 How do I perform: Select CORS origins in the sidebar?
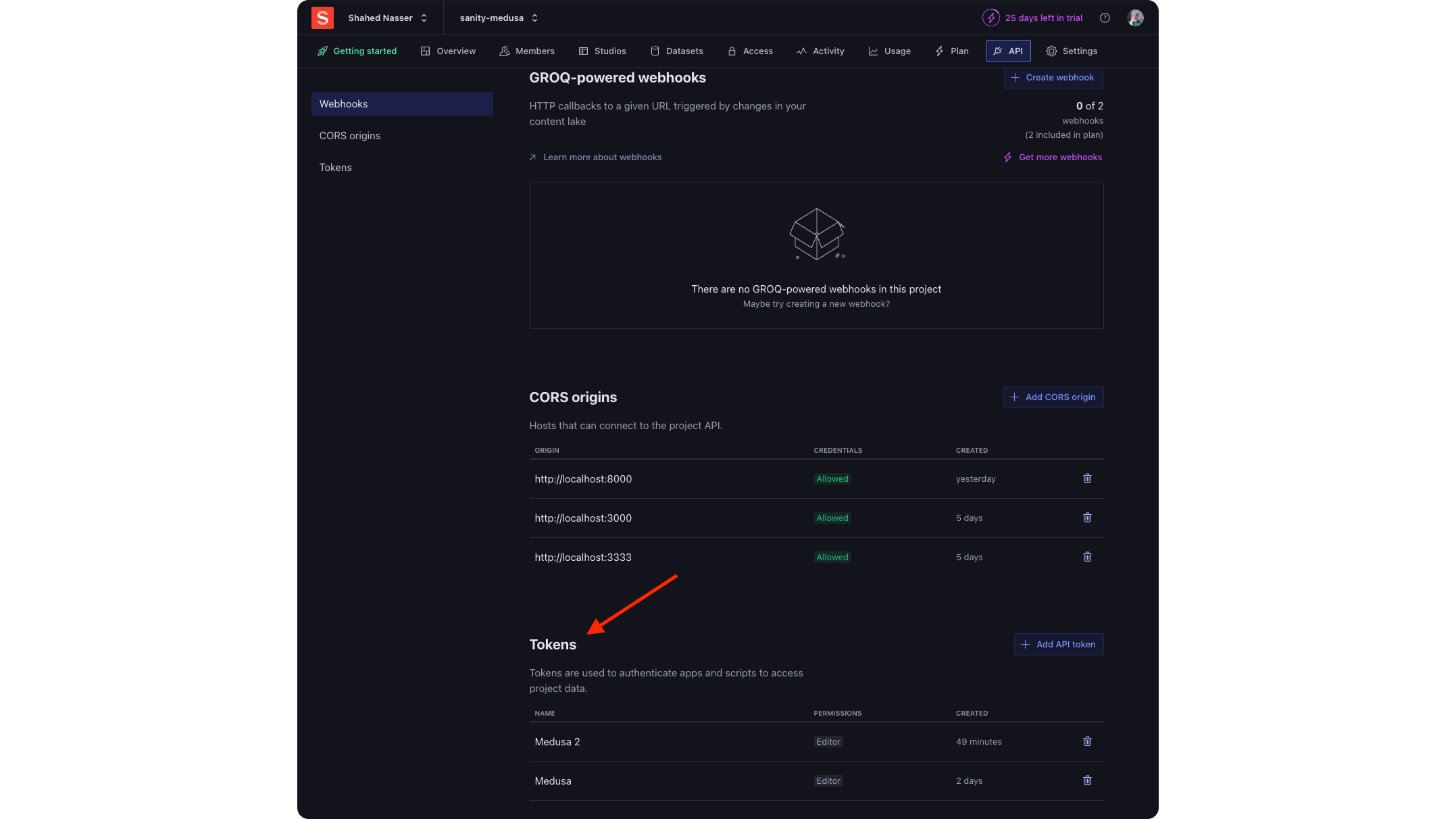pyautogui.click(x=350, y=135)
